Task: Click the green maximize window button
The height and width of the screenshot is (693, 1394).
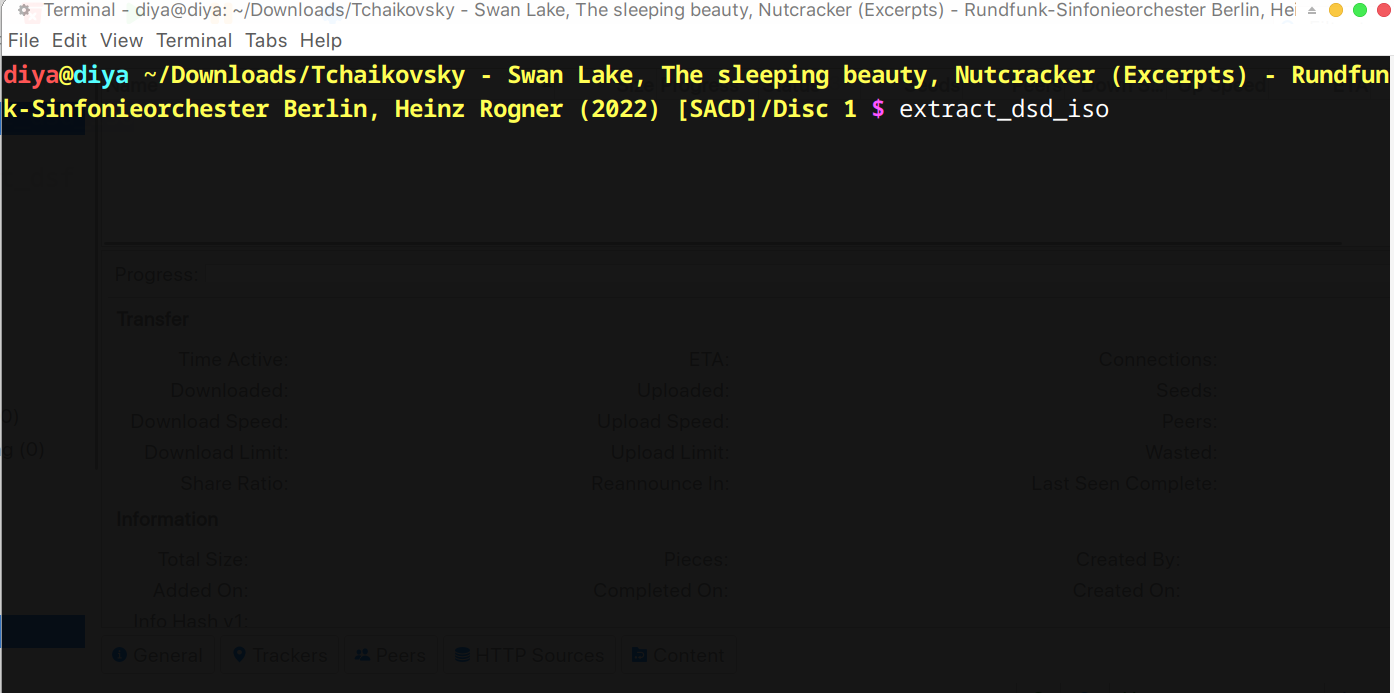Action: point(1359,11)
